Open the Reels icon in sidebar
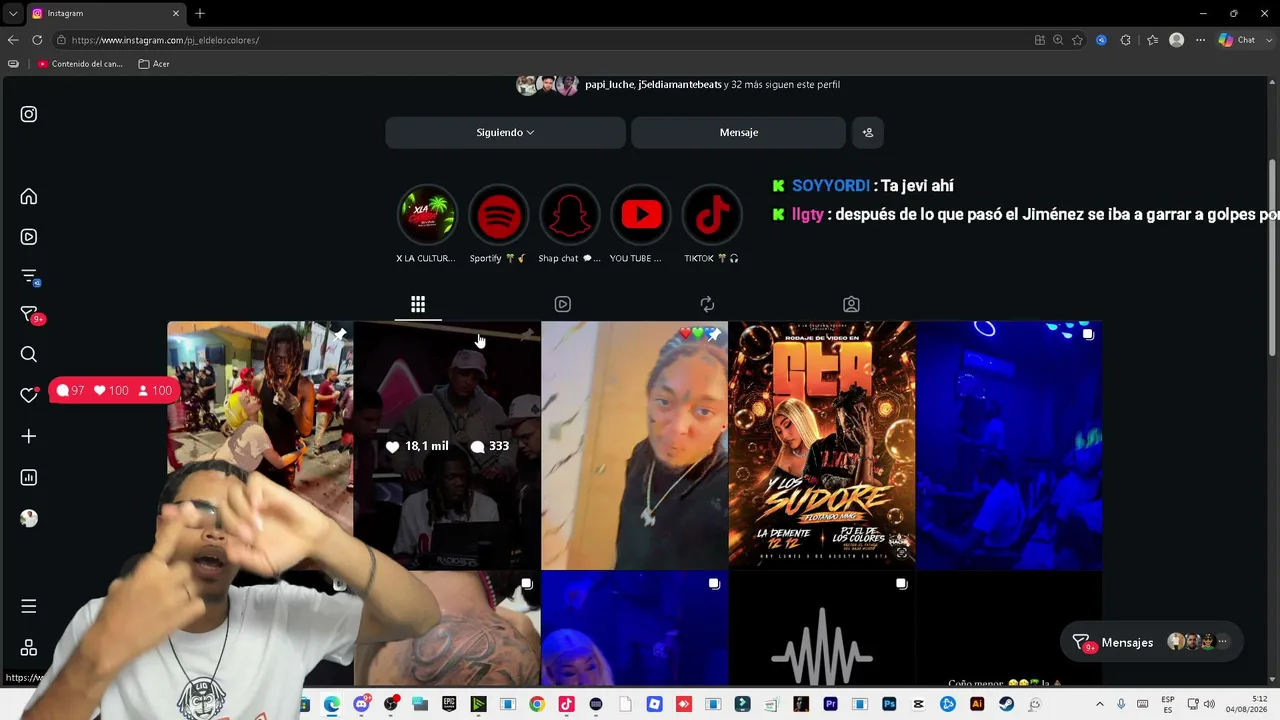 29,237
